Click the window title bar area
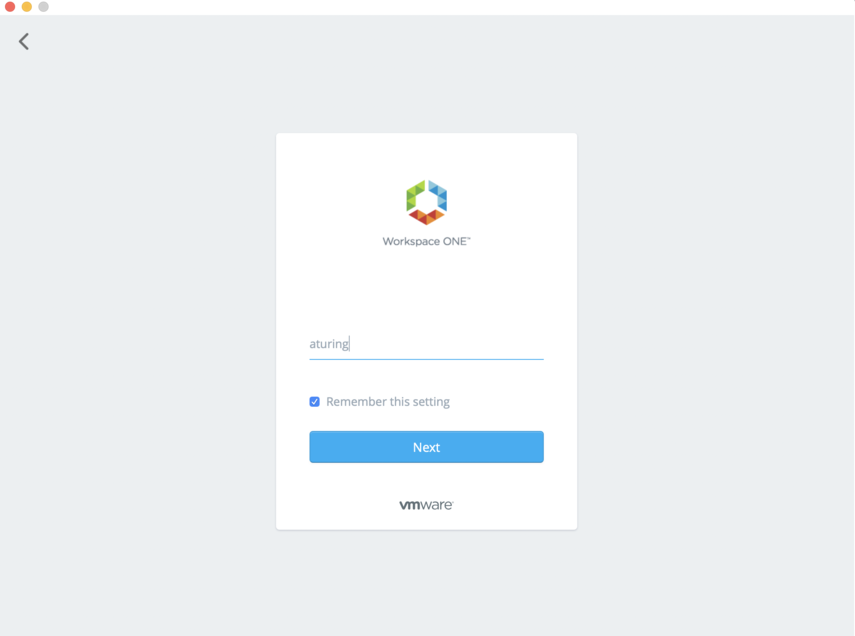The width and height of the screenshot is (855, 636). coord(436,7)
